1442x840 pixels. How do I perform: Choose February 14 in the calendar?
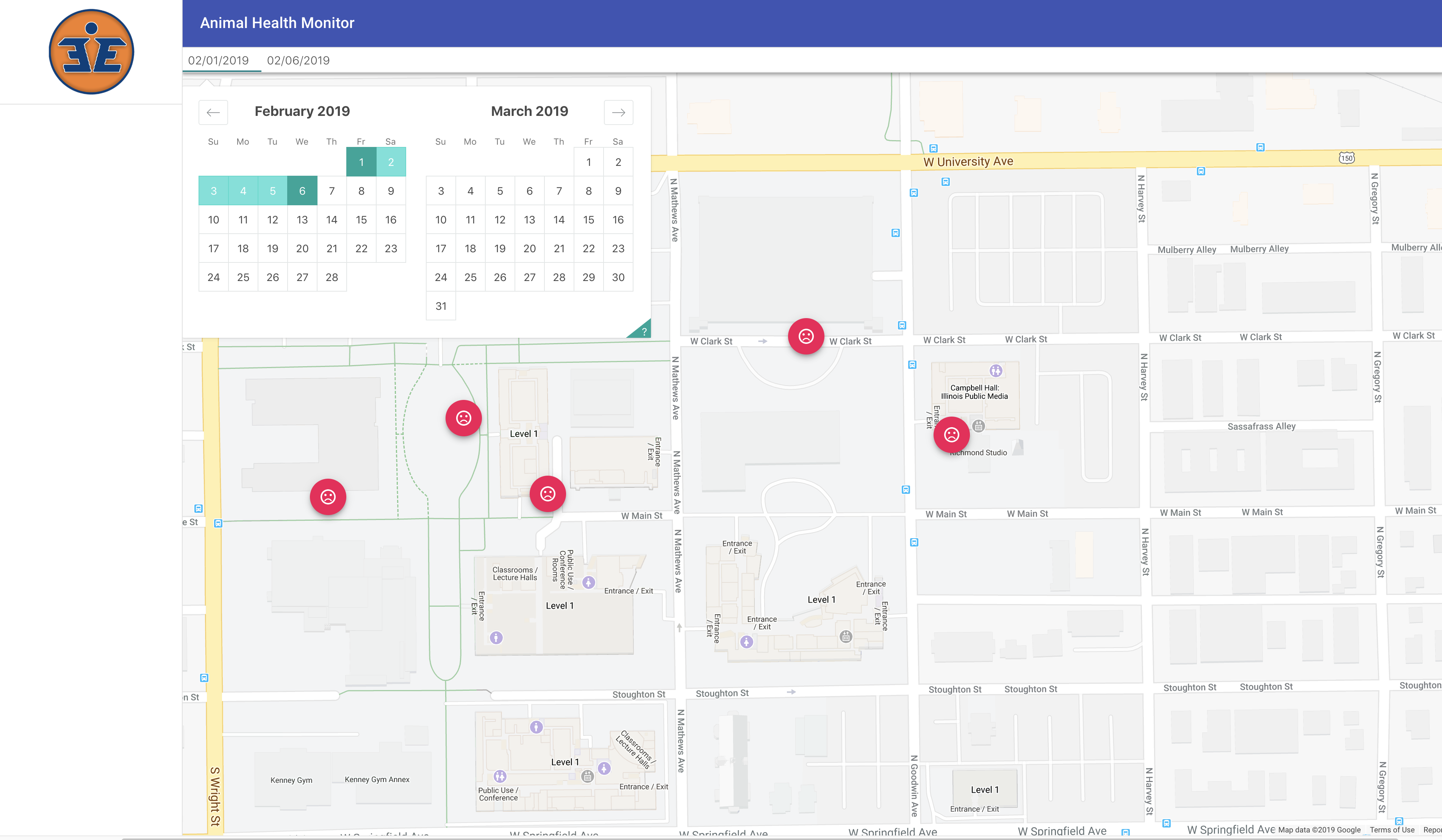pyautogui.click(x=331, y=220)
